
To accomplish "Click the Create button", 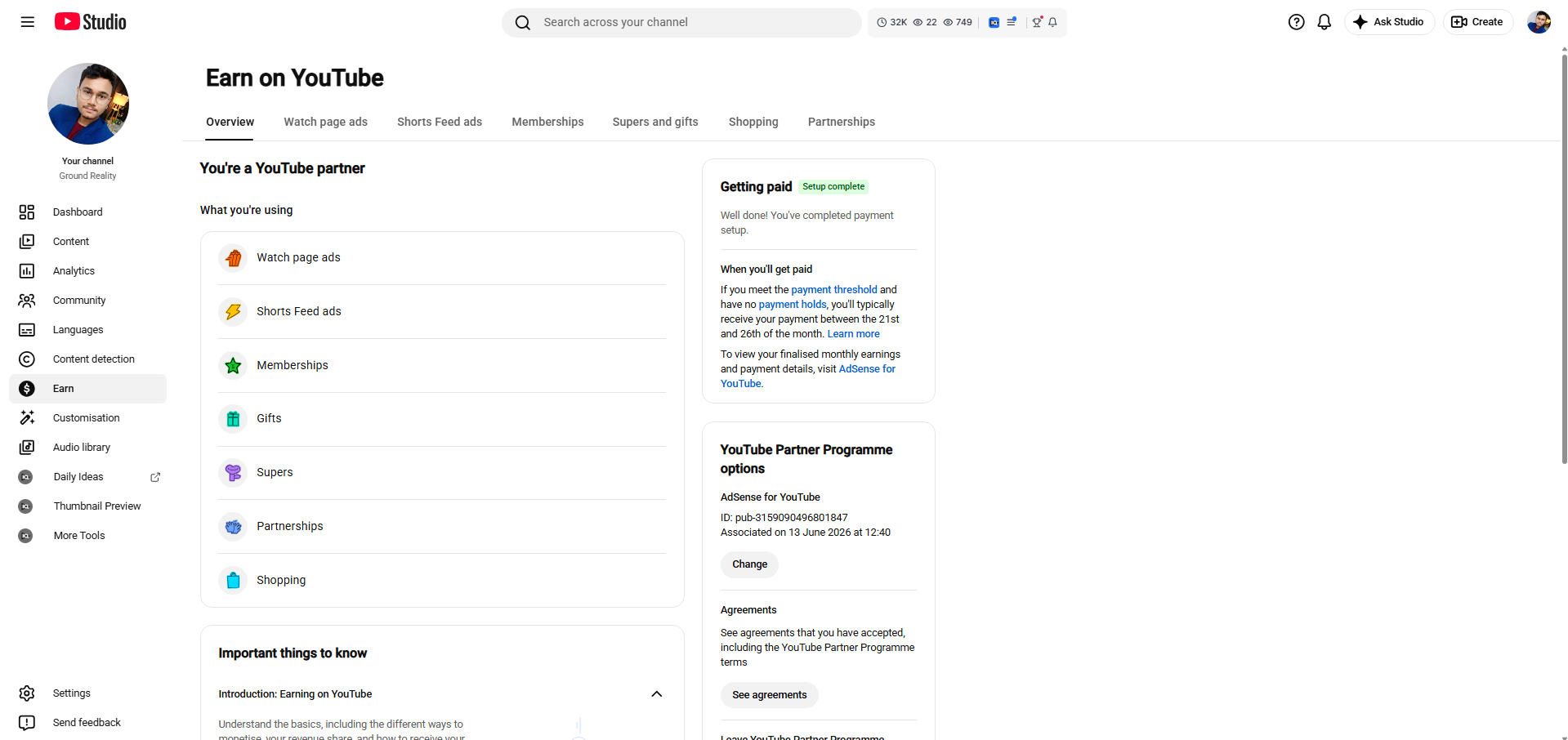I will 1477,22.
